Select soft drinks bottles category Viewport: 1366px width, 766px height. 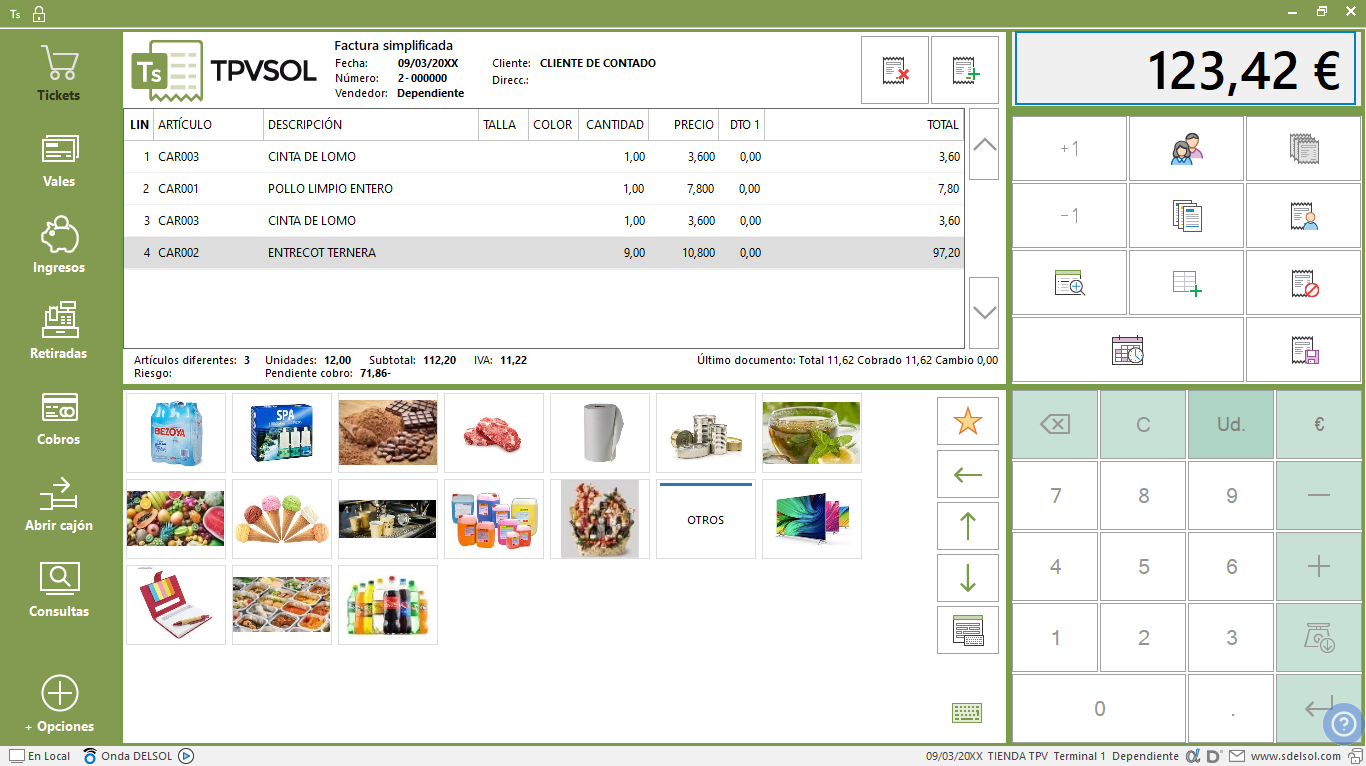pyautogui.click(x=388, y=605)
